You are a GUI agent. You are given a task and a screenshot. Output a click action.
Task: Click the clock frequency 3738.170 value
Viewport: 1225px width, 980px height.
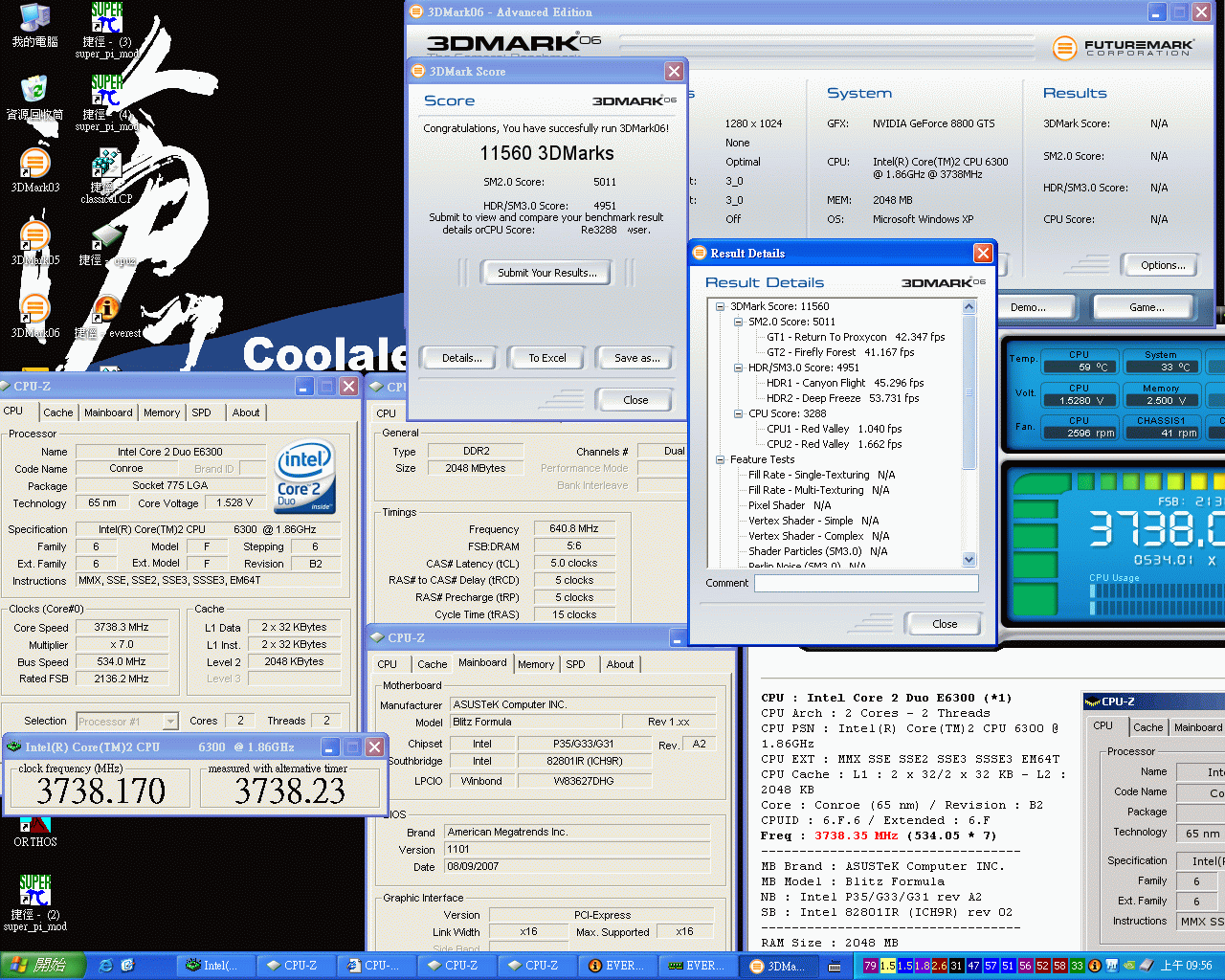(x=101, y=791)
